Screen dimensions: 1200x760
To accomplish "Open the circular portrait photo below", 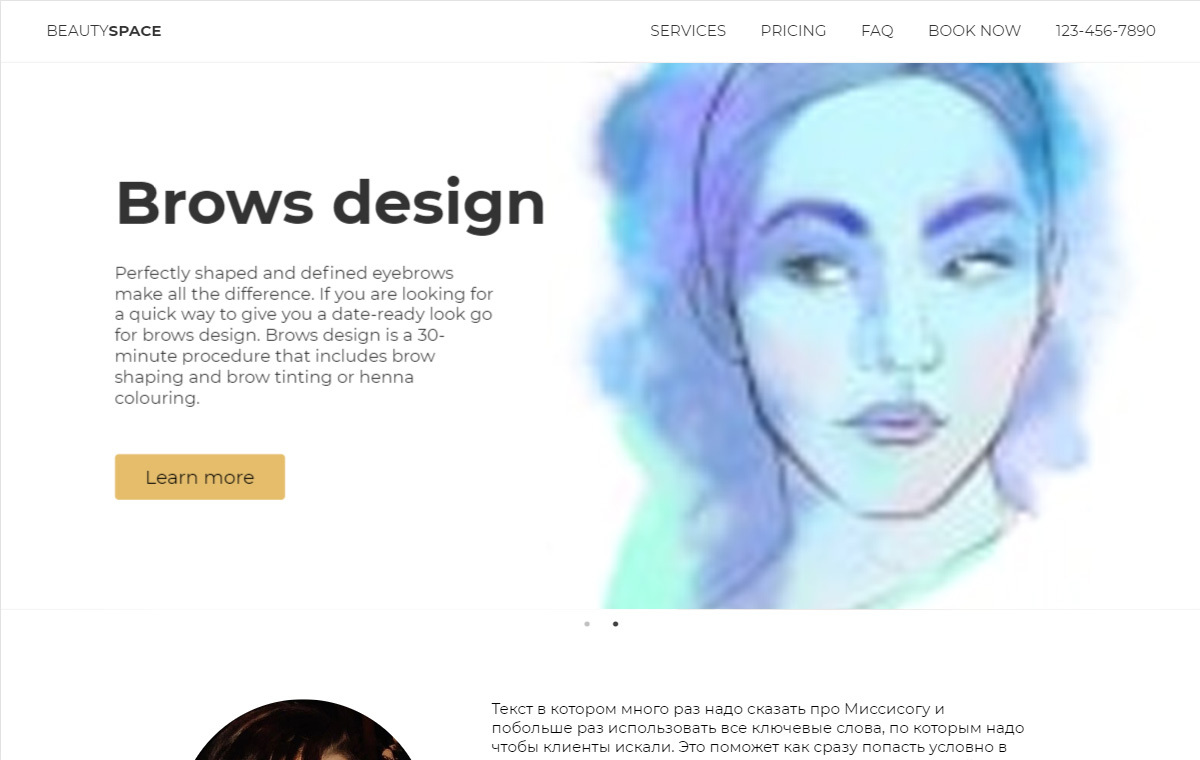I will [302, 730].
